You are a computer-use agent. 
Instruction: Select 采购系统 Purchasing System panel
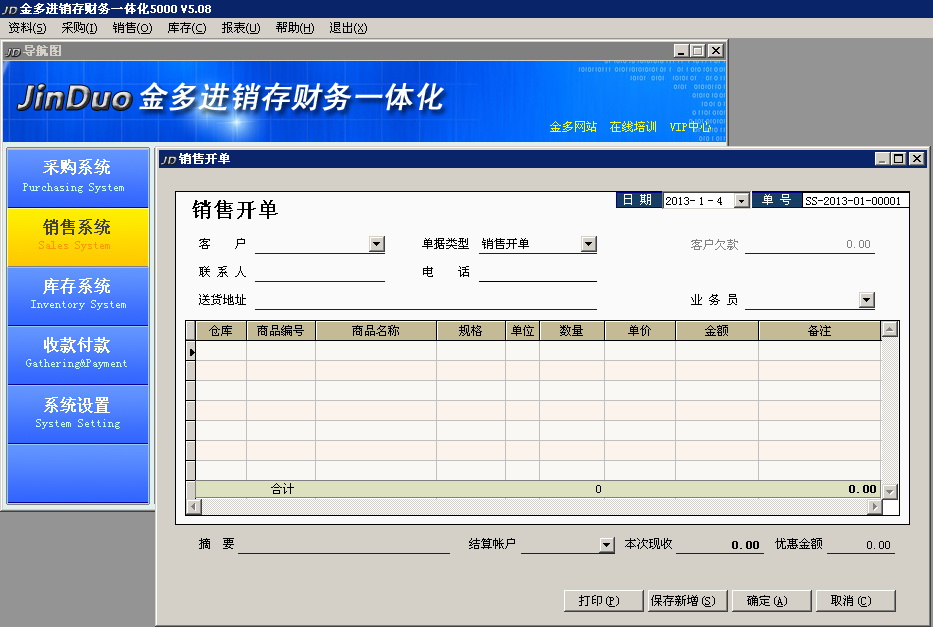[x=77, y=177]
